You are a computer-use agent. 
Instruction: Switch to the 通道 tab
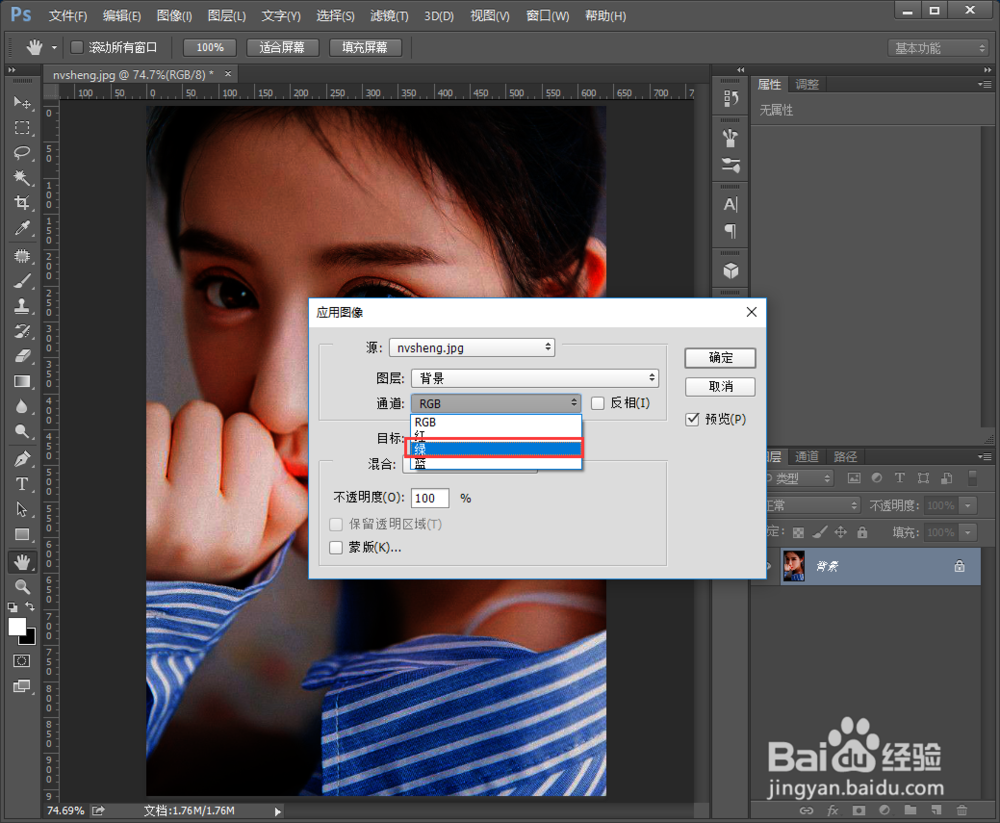807,457
